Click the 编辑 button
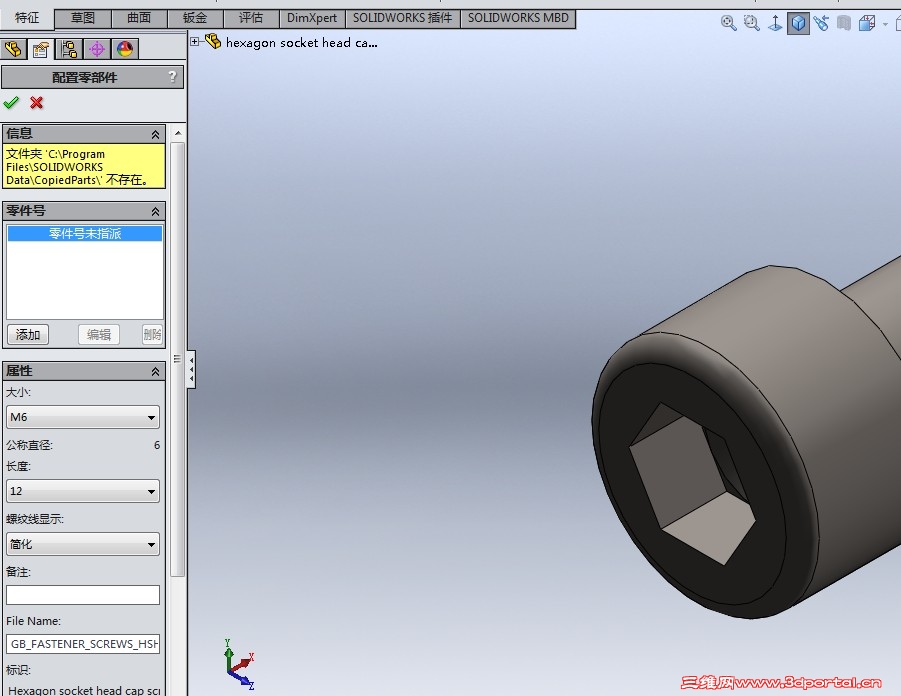 99,334
